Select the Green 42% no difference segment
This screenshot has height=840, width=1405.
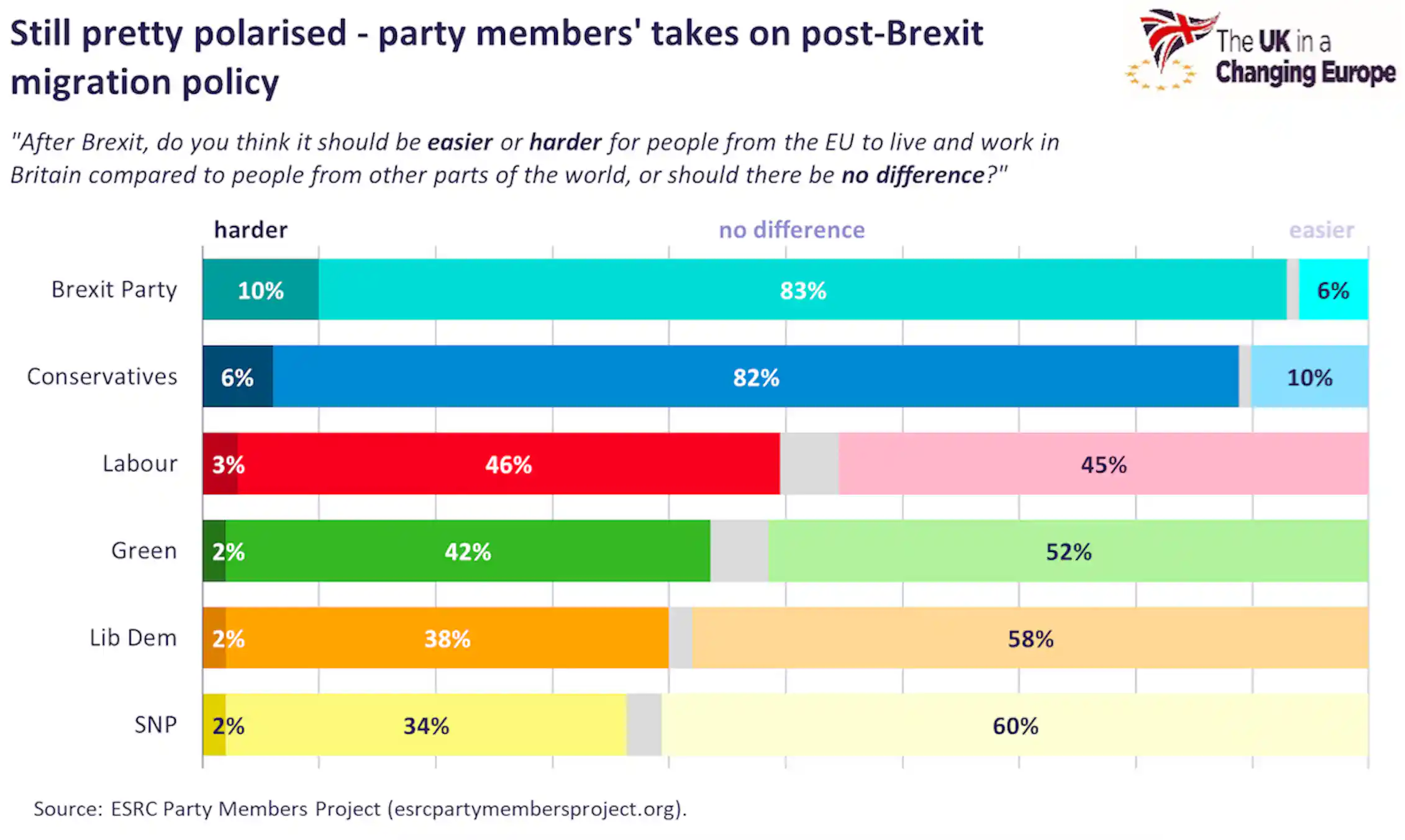point(468,551)
